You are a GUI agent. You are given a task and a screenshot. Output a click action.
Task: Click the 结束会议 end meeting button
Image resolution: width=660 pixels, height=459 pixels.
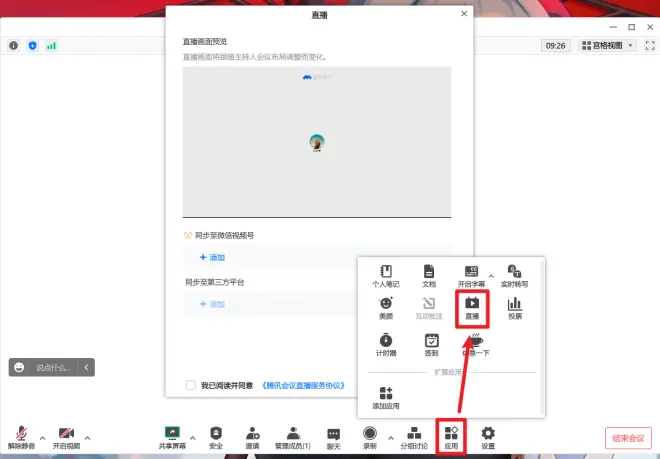coord(628,438)
